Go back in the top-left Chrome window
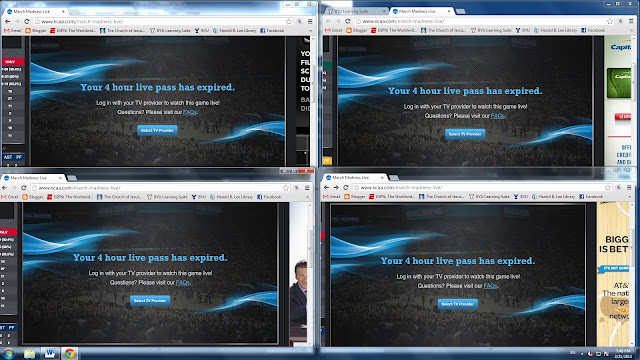 coord(8,21)
